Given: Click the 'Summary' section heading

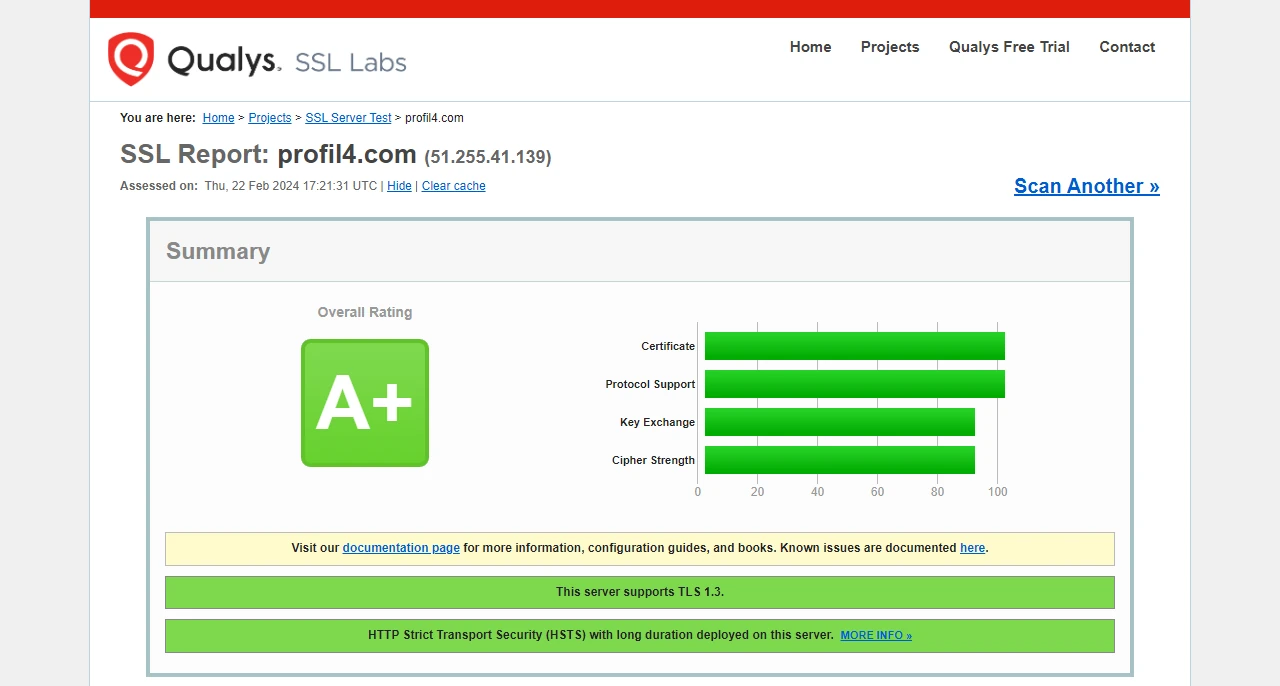Looking at the screenshot, I should tap(218, 251).
